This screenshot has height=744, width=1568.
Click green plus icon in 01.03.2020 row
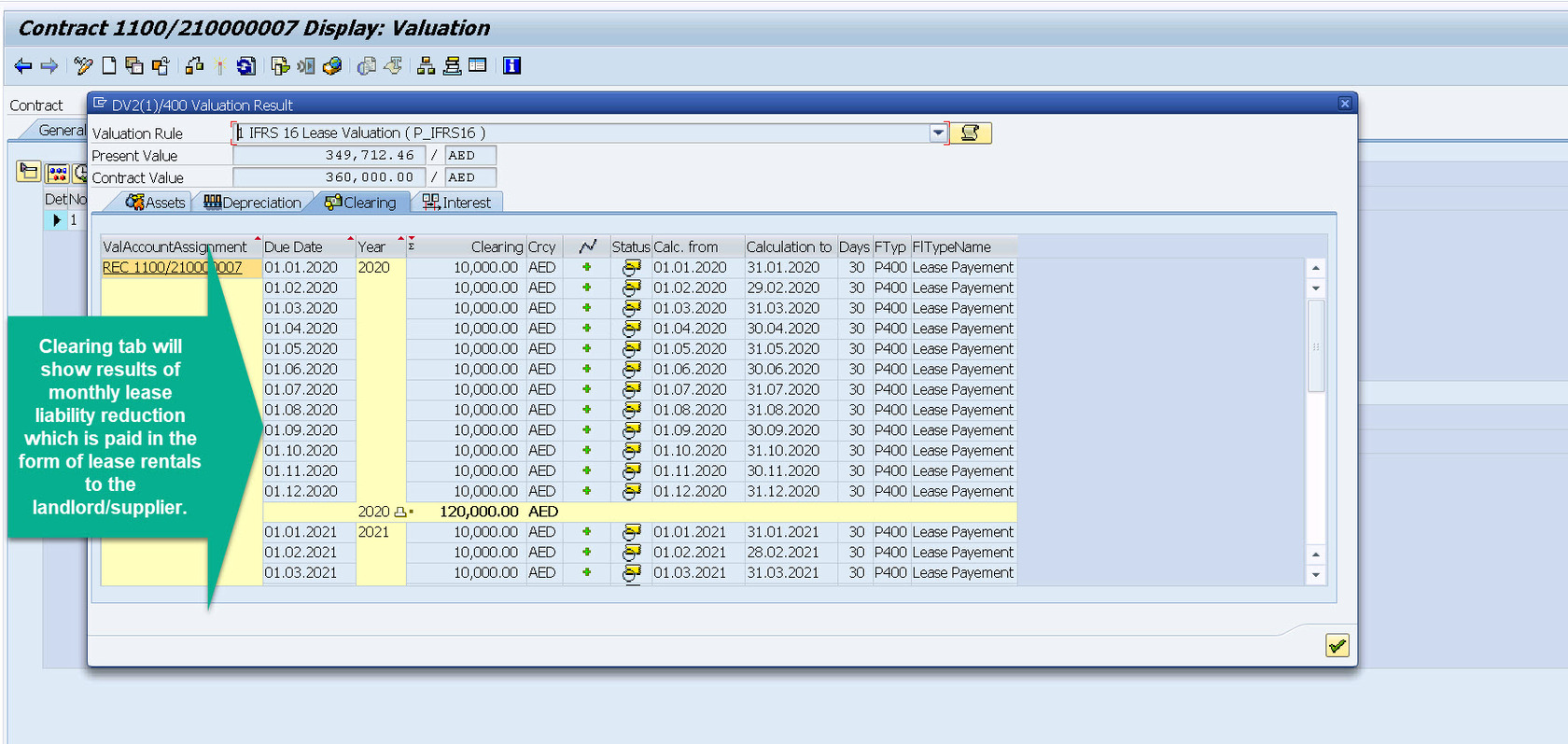587,308
